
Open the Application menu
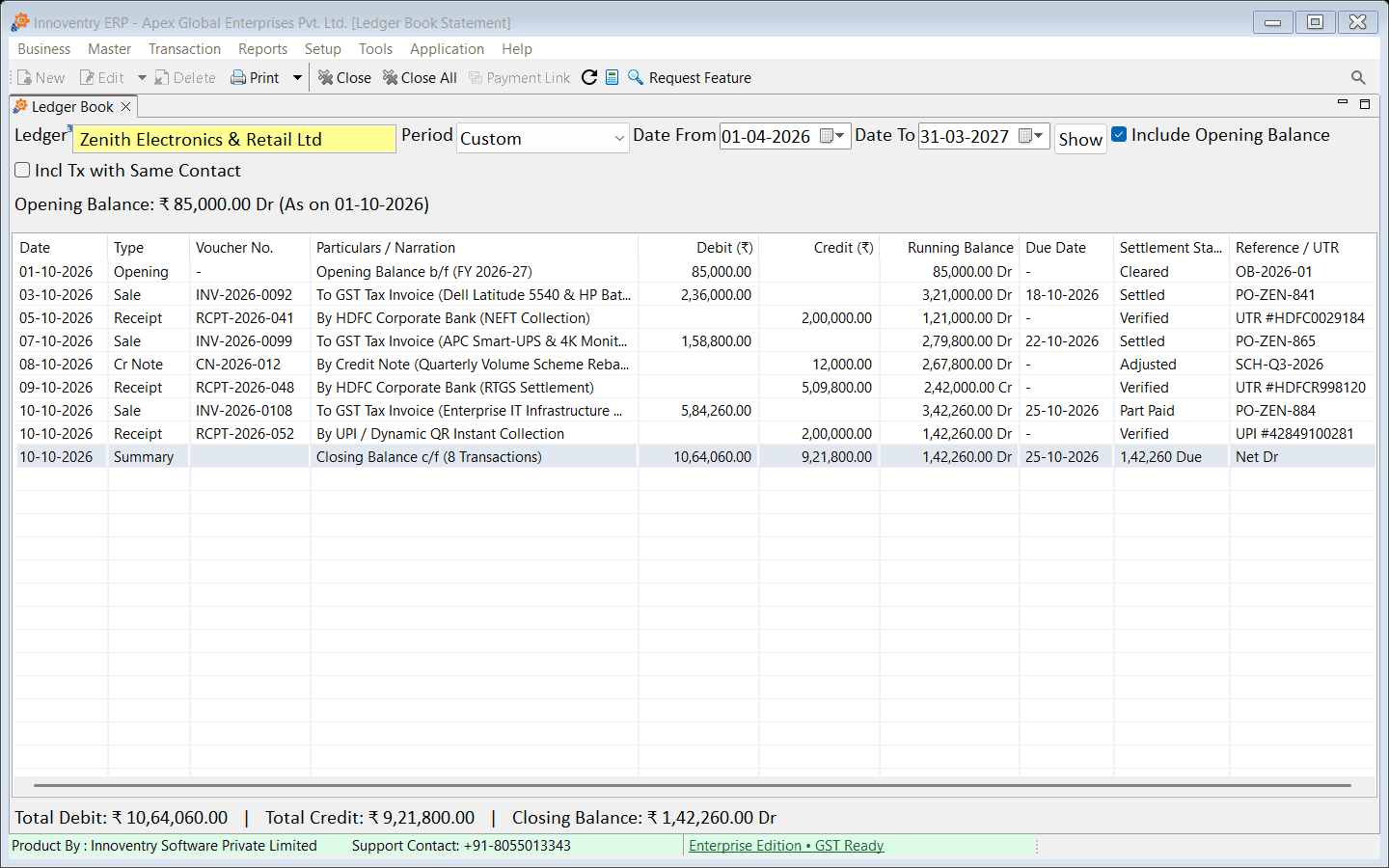coord(447,49)
